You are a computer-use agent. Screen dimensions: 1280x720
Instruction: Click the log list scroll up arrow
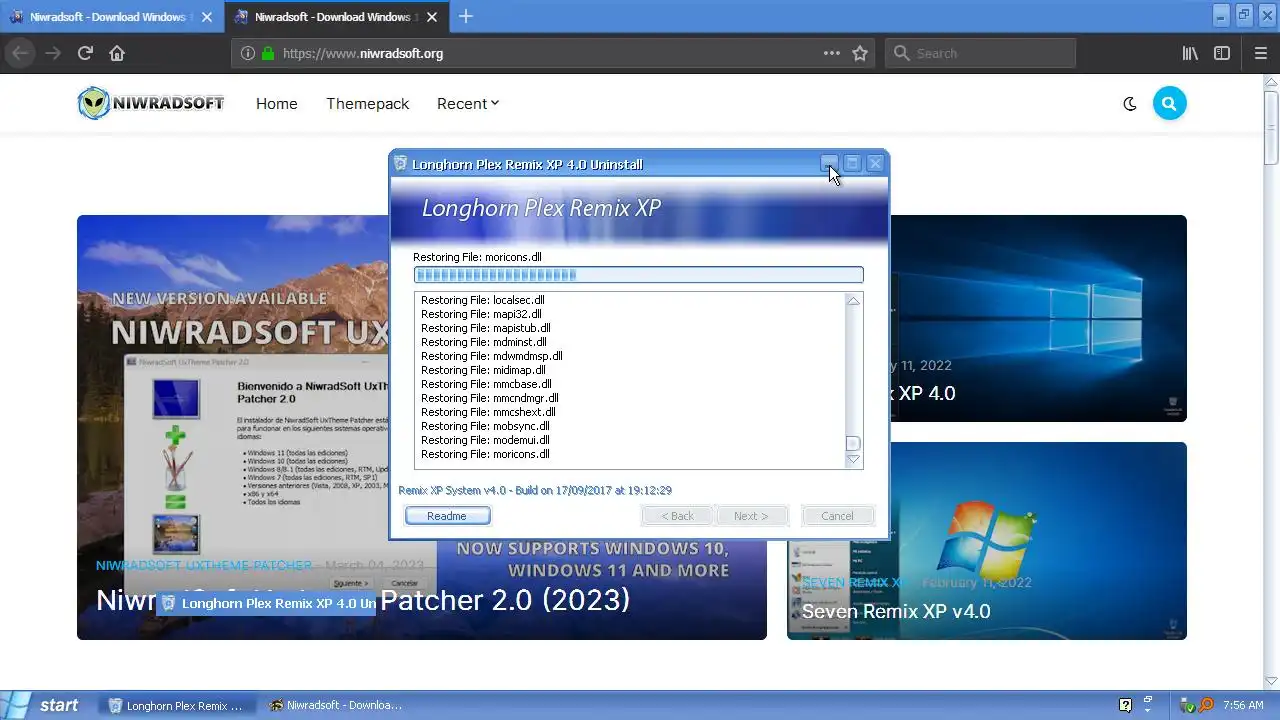point(853,300)
